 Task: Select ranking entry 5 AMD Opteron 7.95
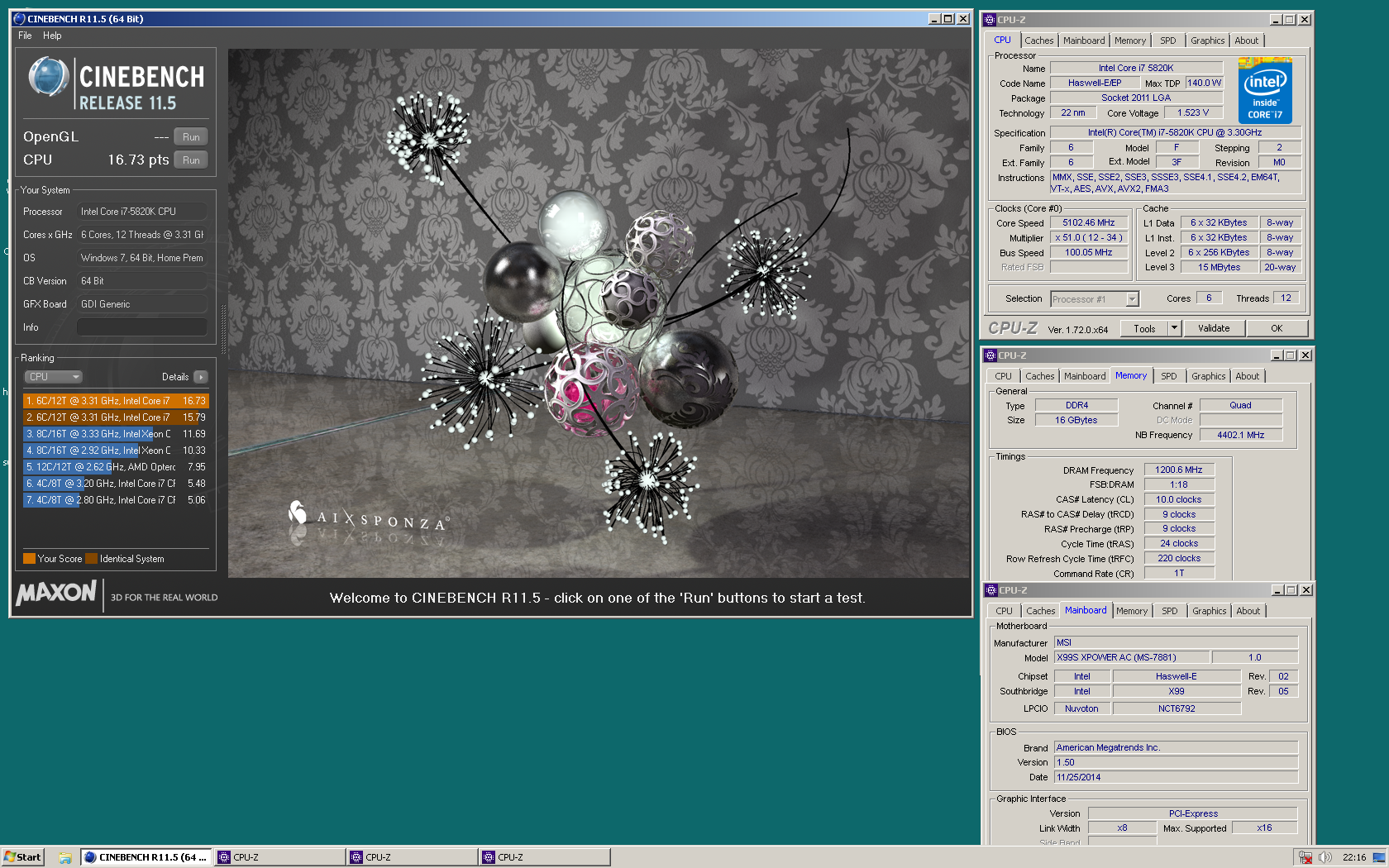click(116, 467)
